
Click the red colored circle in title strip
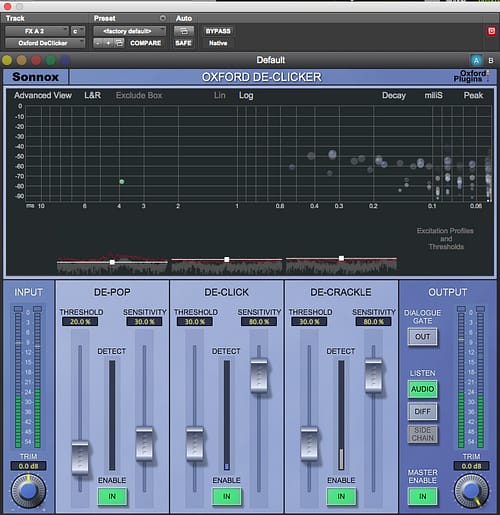[x=36, y=60]
